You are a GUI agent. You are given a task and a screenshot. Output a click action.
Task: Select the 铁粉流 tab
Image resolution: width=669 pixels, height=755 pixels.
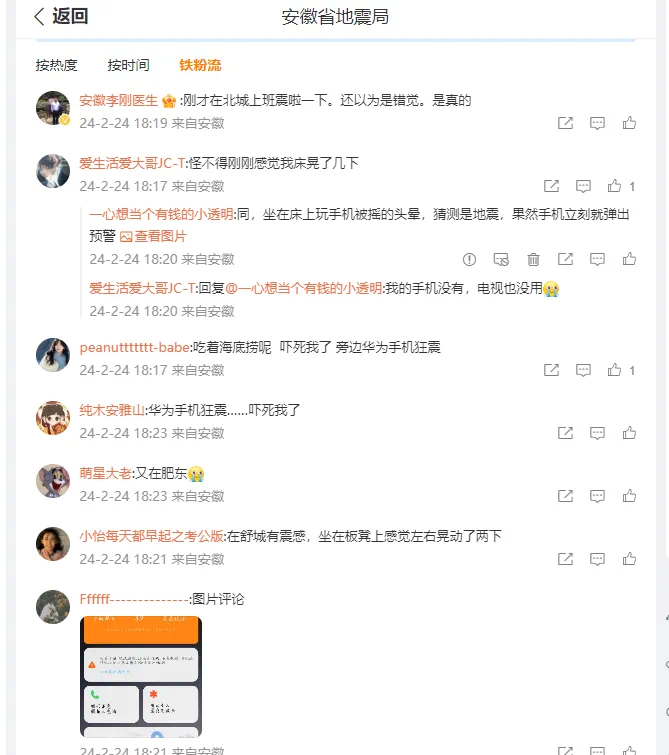click(200, 65)
